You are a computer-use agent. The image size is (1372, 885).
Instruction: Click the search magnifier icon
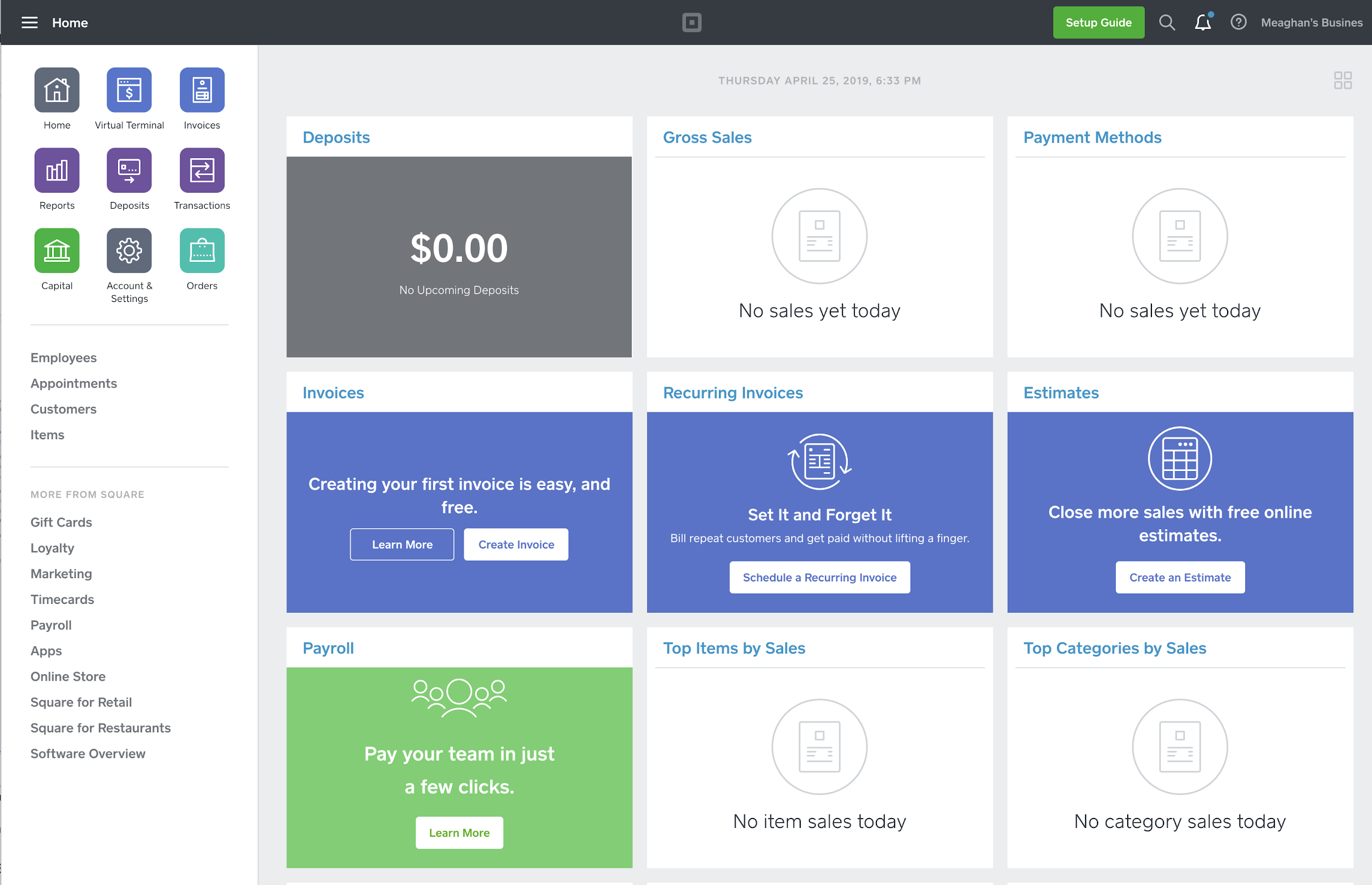click(1167, 23)
